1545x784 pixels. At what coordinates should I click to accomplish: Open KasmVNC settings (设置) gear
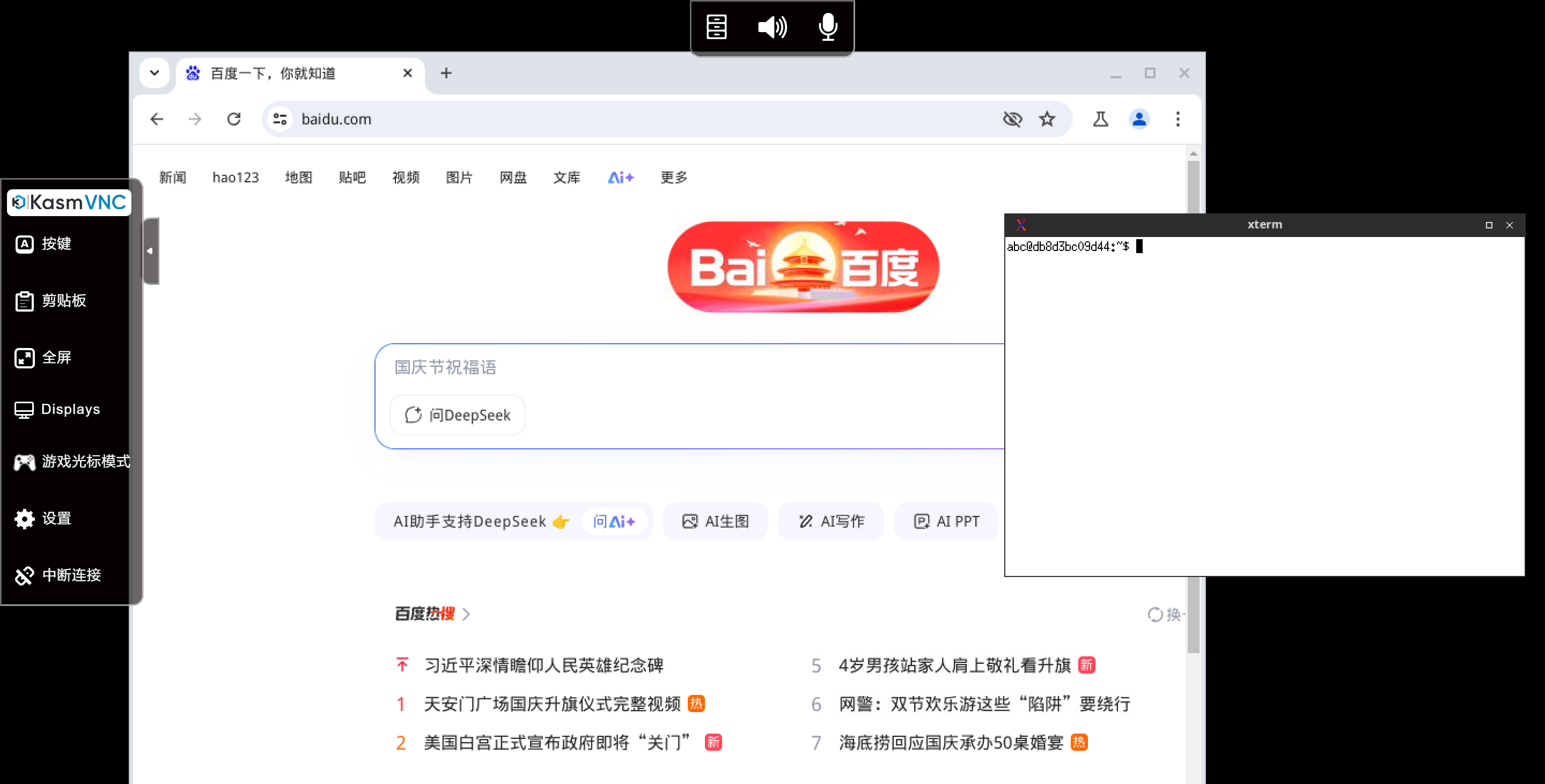coord(25,519)
